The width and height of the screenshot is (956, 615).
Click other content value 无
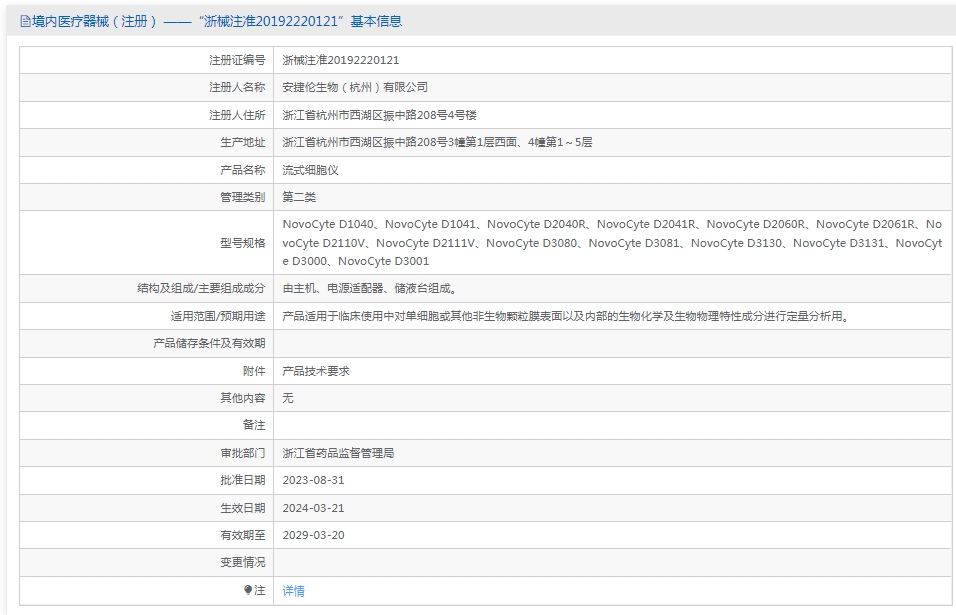(288, 398)
